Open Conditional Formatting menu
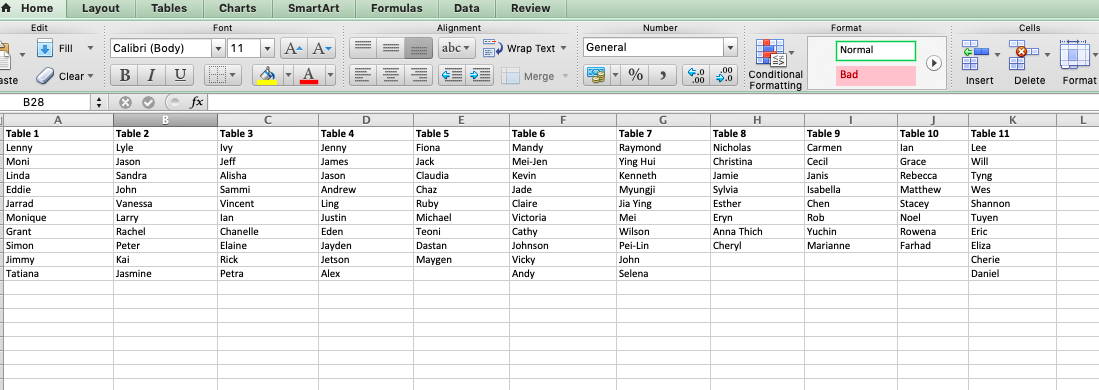This screenshot has width=1099, height=390. (775, 65)
